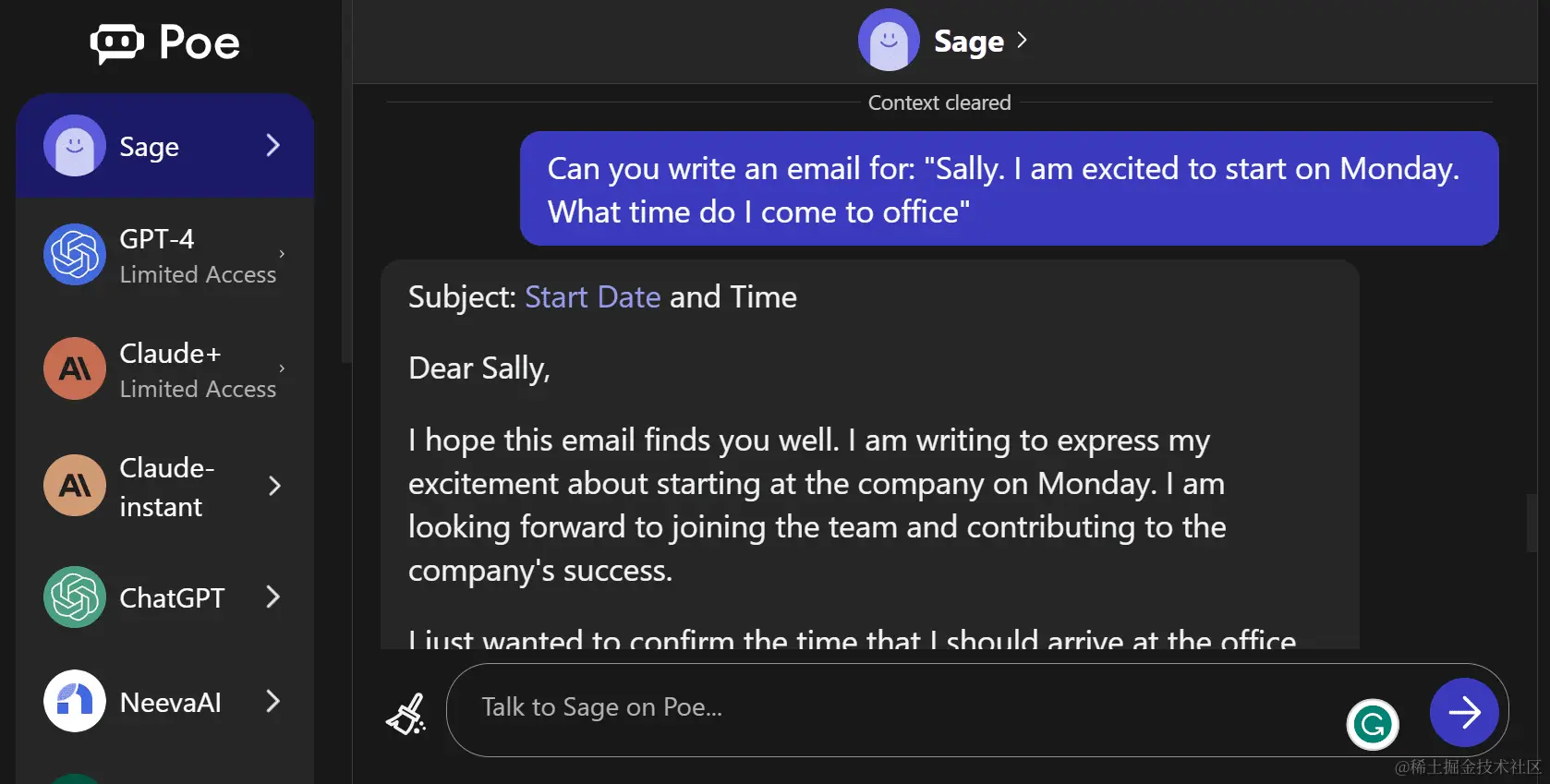The width and height of the screenshot is (1550, 784).
Task: Expand the Claude-instant chevron arrow
Action: point(274,486)
